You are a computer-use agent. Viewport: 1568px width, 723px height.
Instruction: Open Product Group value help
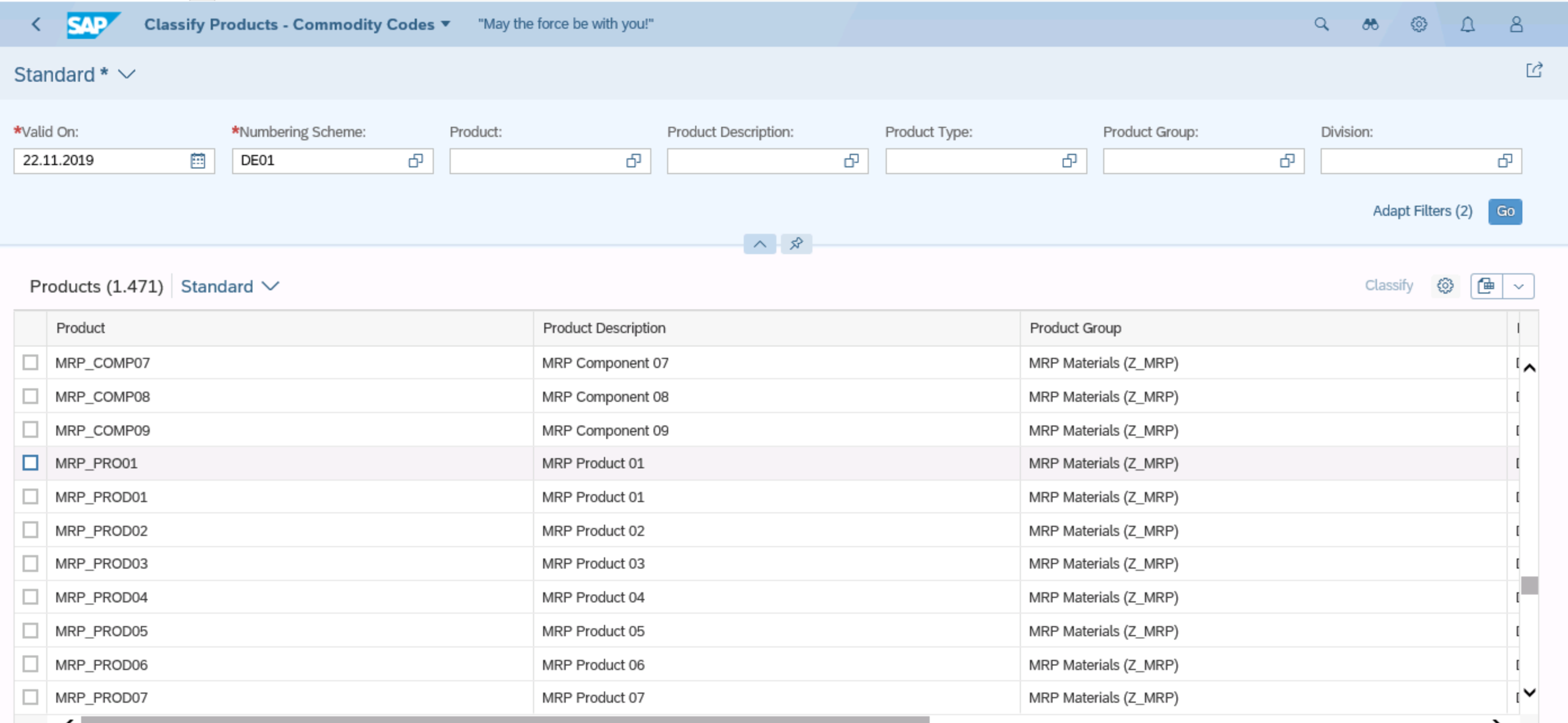1287,161
